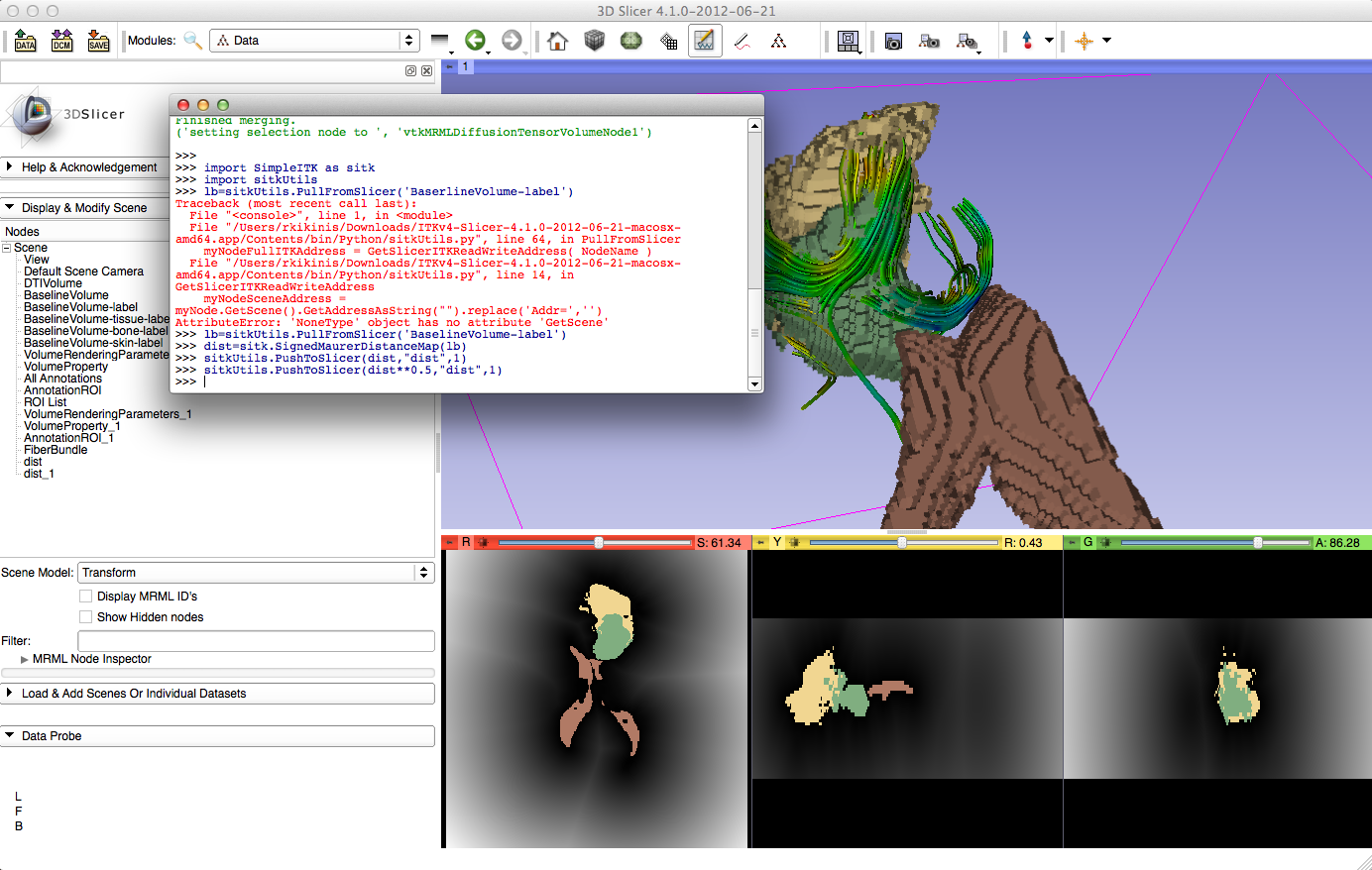Enable Display MRML ID's checkbox
Screen dimensions: 1372x870
[x=86, y=597]
